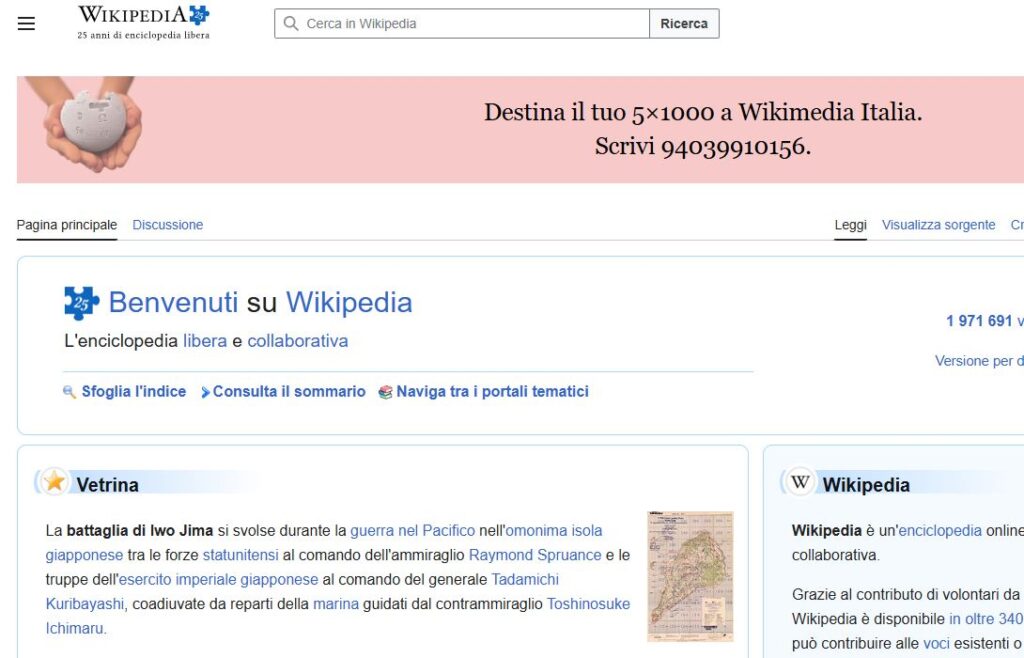Click the star icon beside Vetrina
1024x658 pixels.
pos(54,482)
